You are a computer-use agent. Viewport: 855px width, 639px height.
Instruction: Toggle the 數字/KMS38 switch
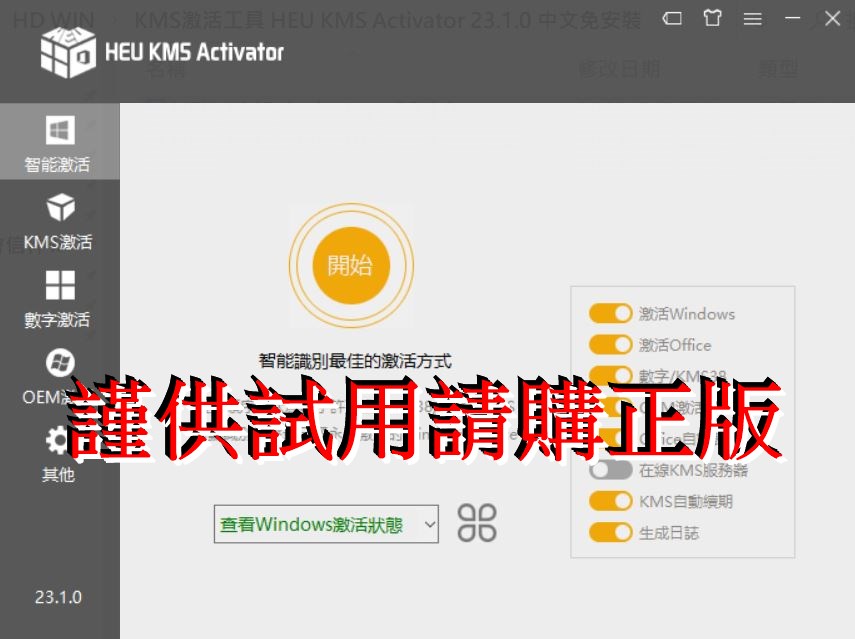(x=610, y=376)
